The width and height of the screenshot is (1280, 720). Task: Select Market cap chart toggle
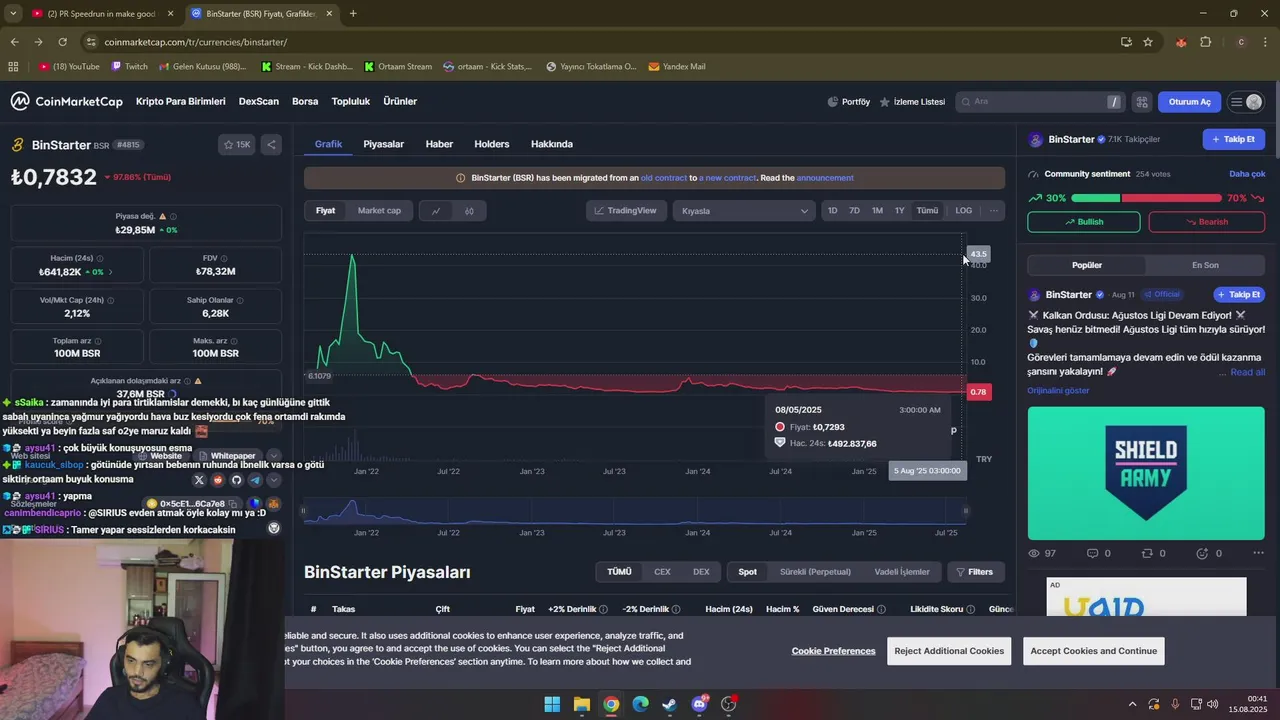click(379, 211)
